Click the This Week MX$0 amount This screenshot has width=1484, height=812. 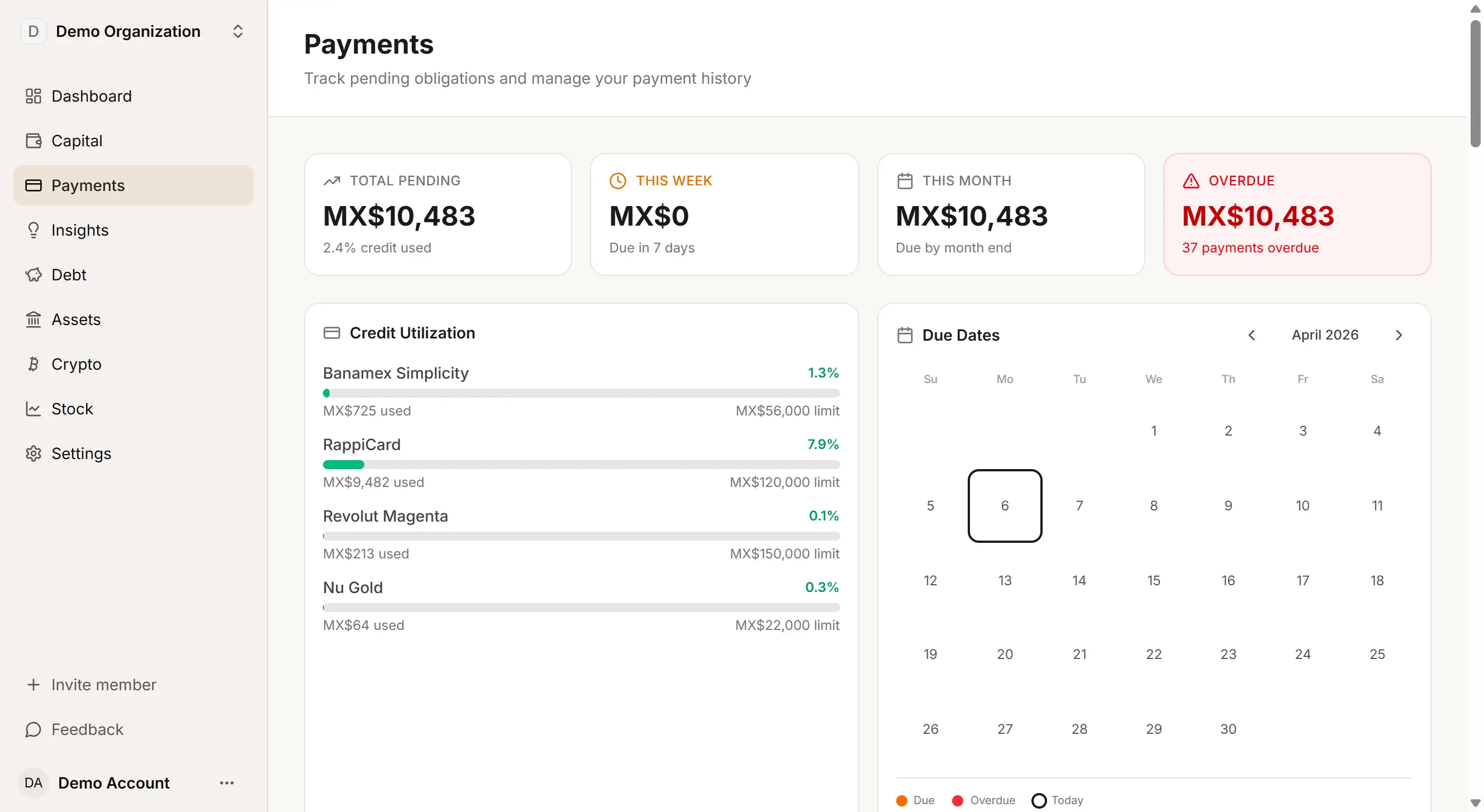(649, 216)
